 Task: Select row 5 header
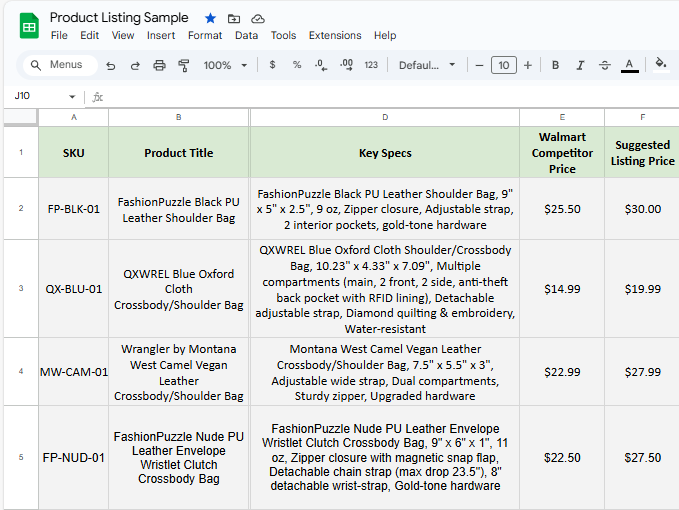[21, 457]
